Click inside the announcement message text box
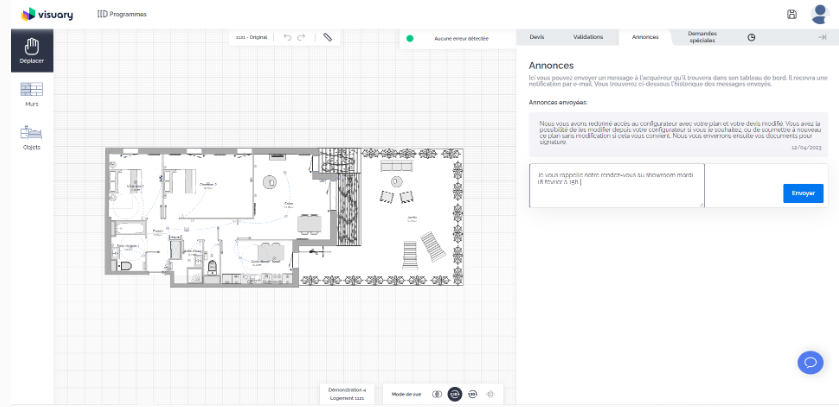 click(x=616, y=185)
